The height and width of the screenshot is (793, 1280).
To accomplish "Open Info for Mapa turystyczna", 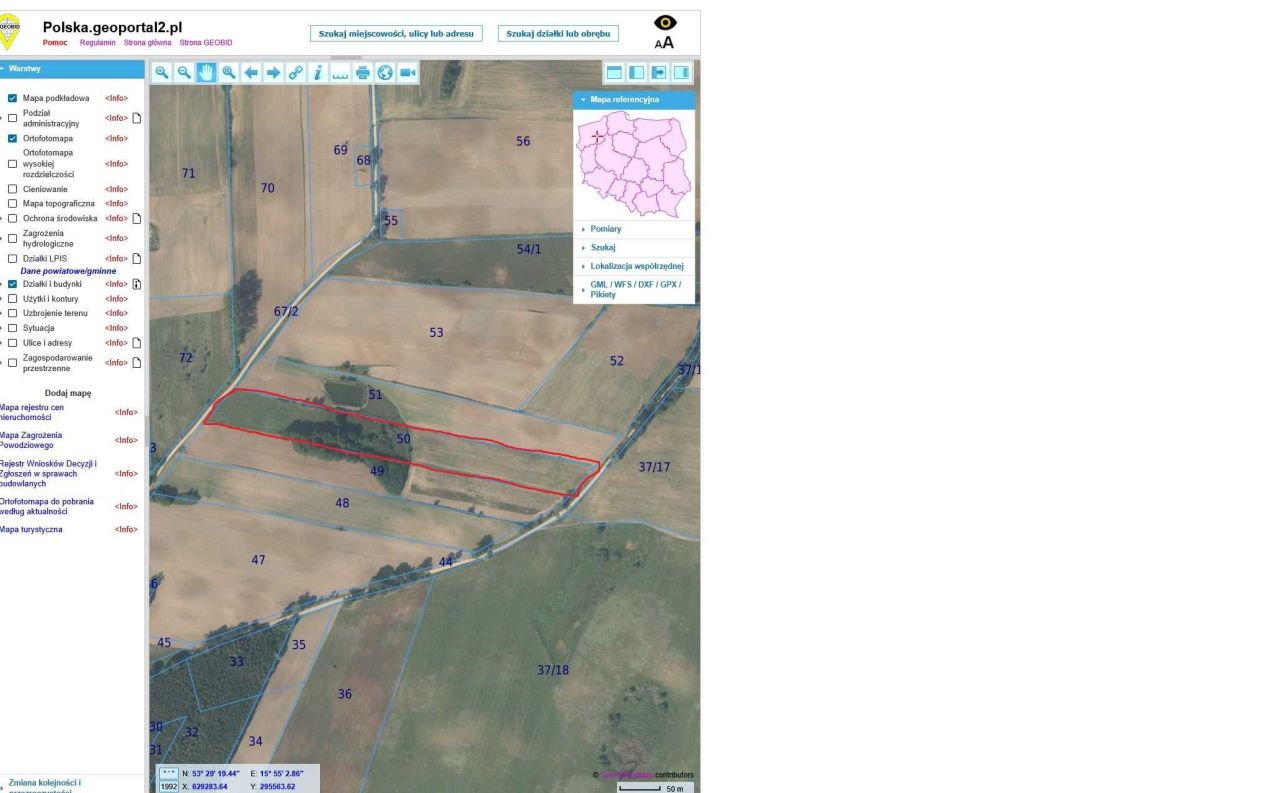I will pos(126,529).
